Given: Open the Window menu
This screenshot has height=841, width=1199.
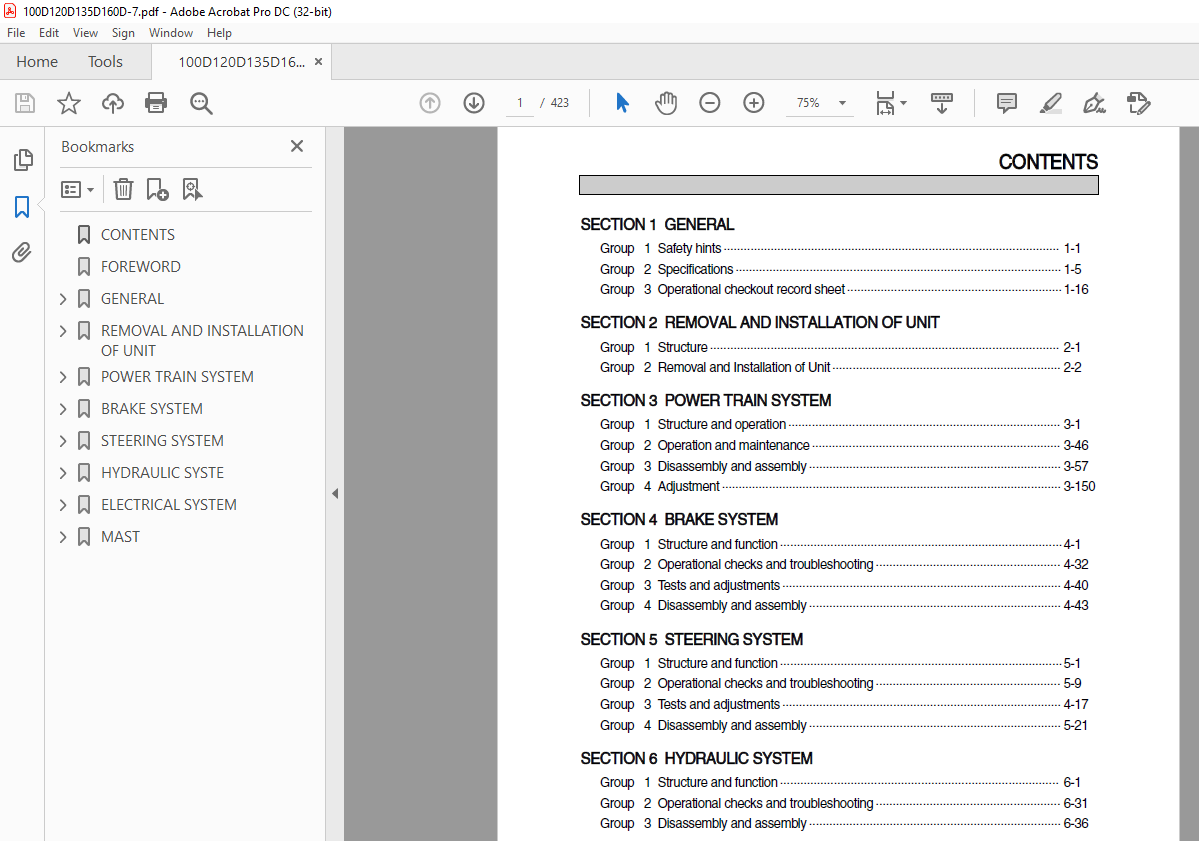Looking at the screenshot, I should click(171, 33).
